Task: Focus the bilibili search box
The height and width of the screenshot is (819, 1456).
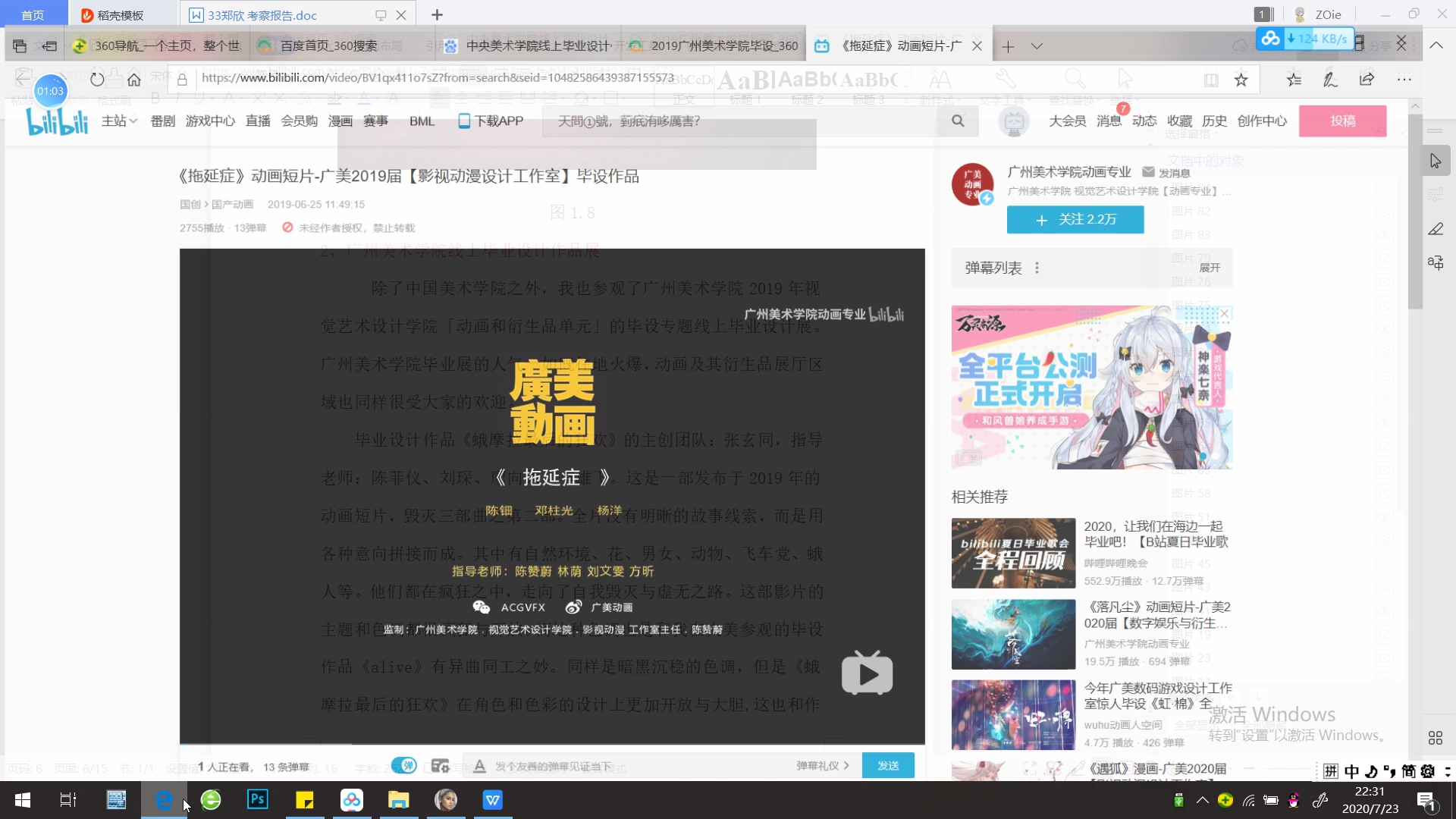Action: (739, 121)
